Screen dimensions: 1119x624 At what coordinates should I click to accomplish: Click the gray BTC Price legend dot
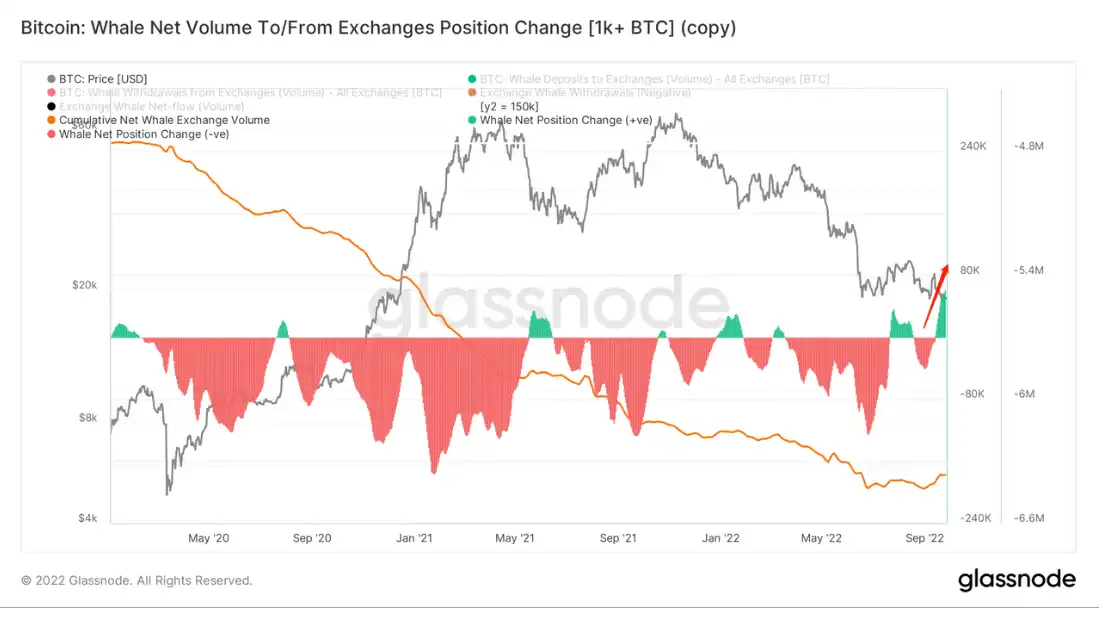tap(51, 79)
